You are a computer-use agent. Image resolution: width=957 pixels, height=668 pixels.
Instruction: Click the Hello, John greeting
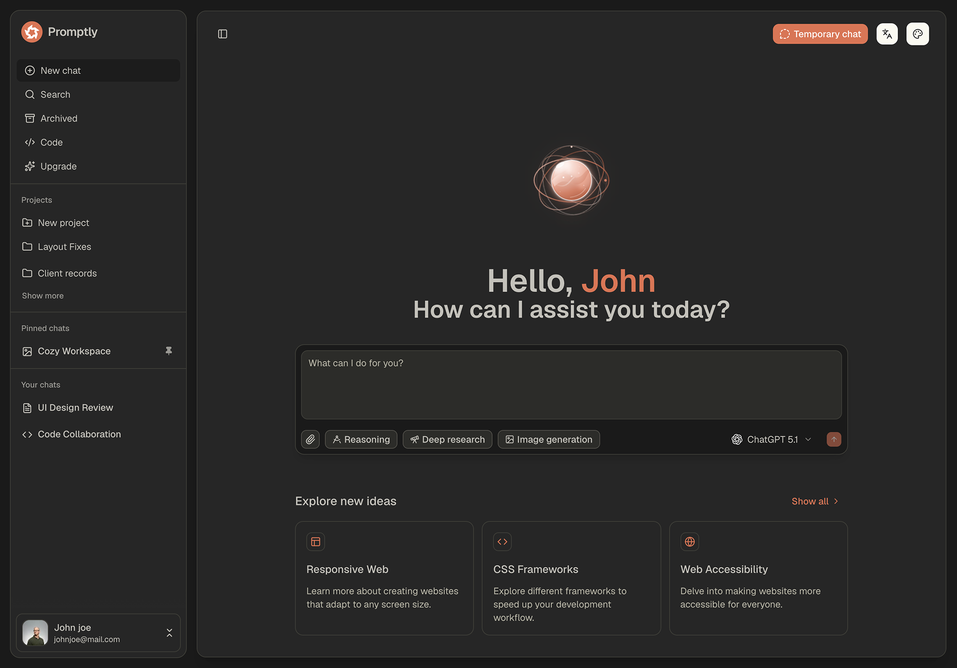coord(571,281)
